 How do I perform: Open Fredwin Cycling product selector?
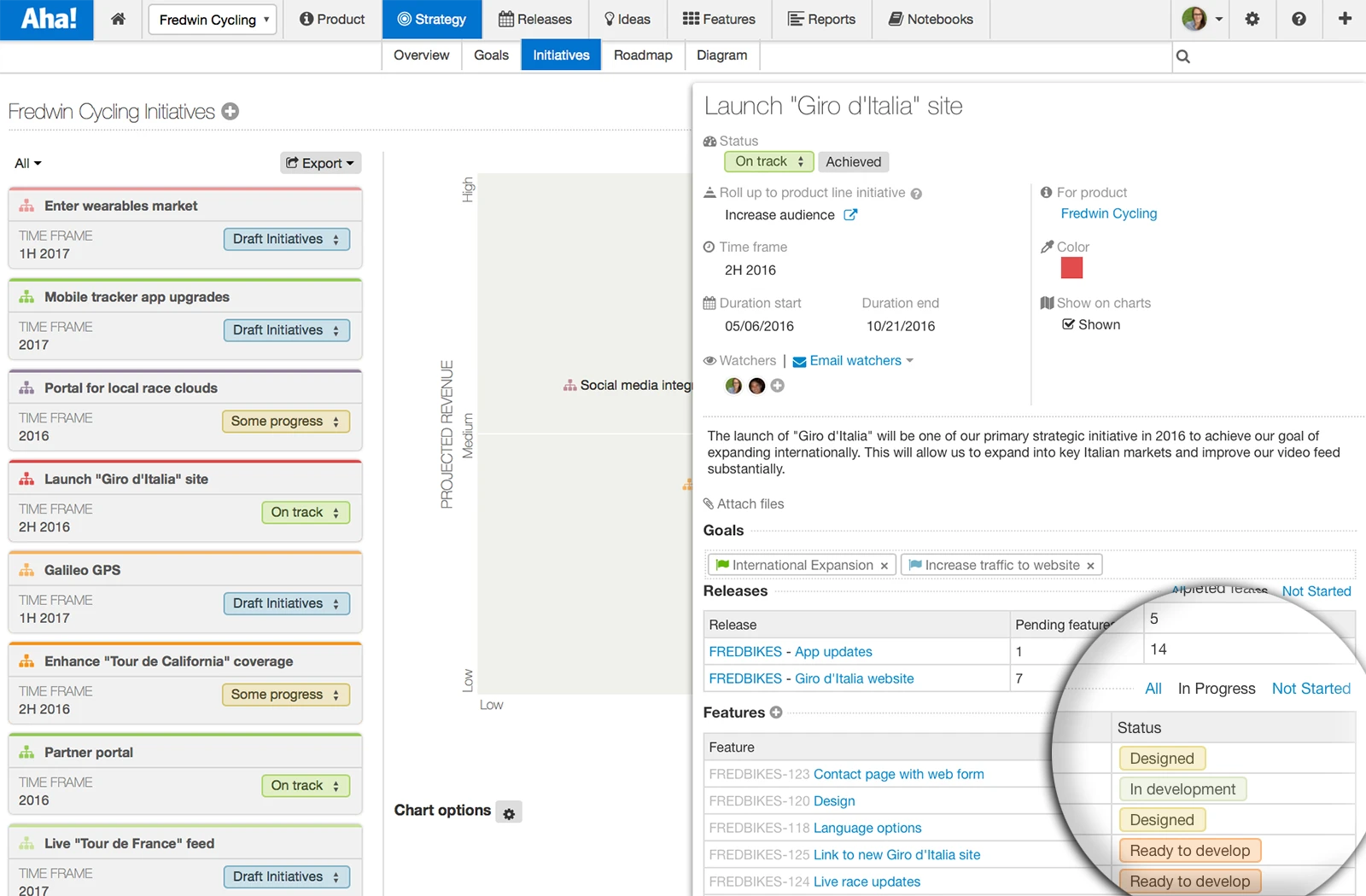(x=213, y=20)
